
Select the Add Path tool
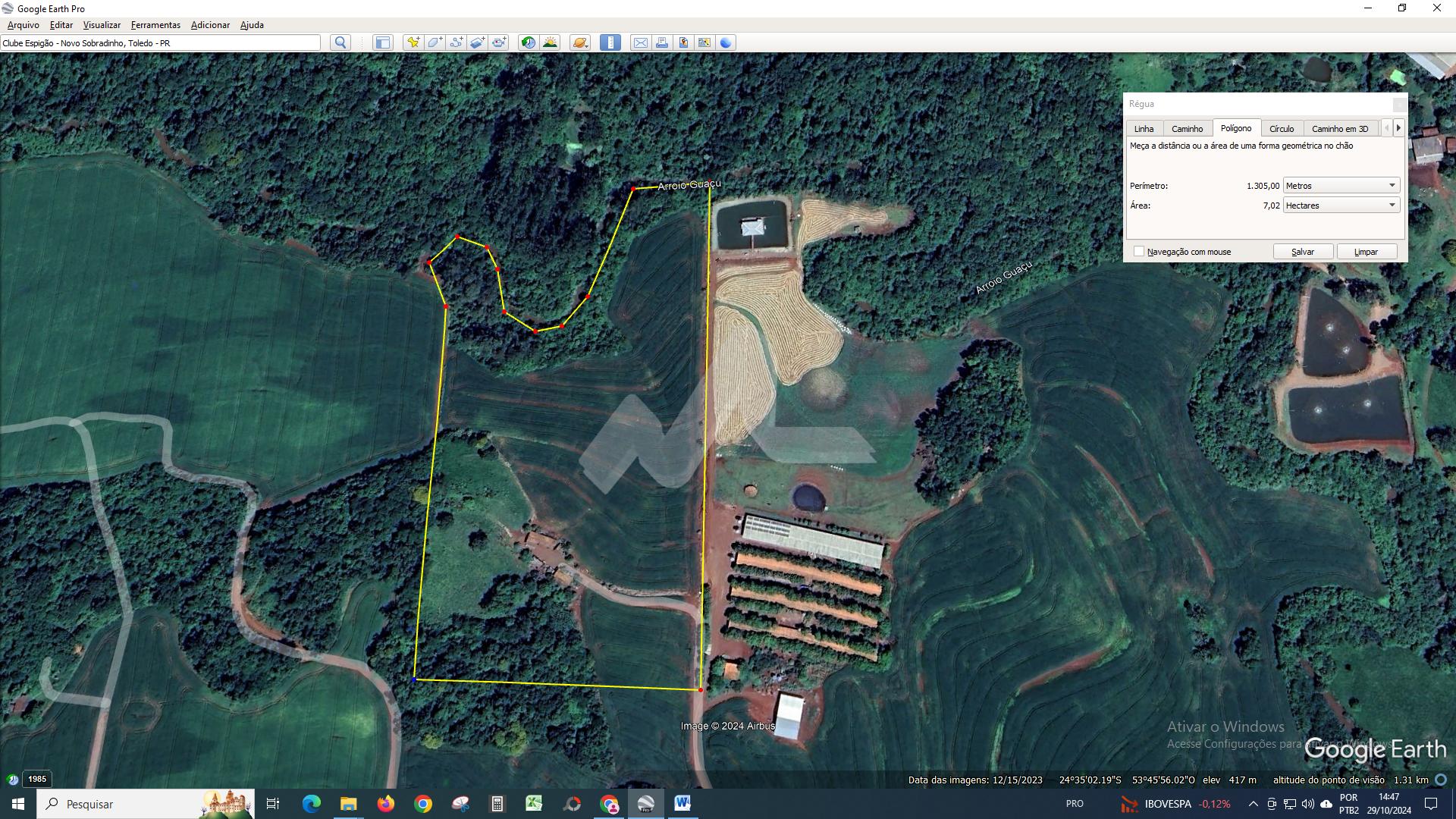tap(456, 42)
